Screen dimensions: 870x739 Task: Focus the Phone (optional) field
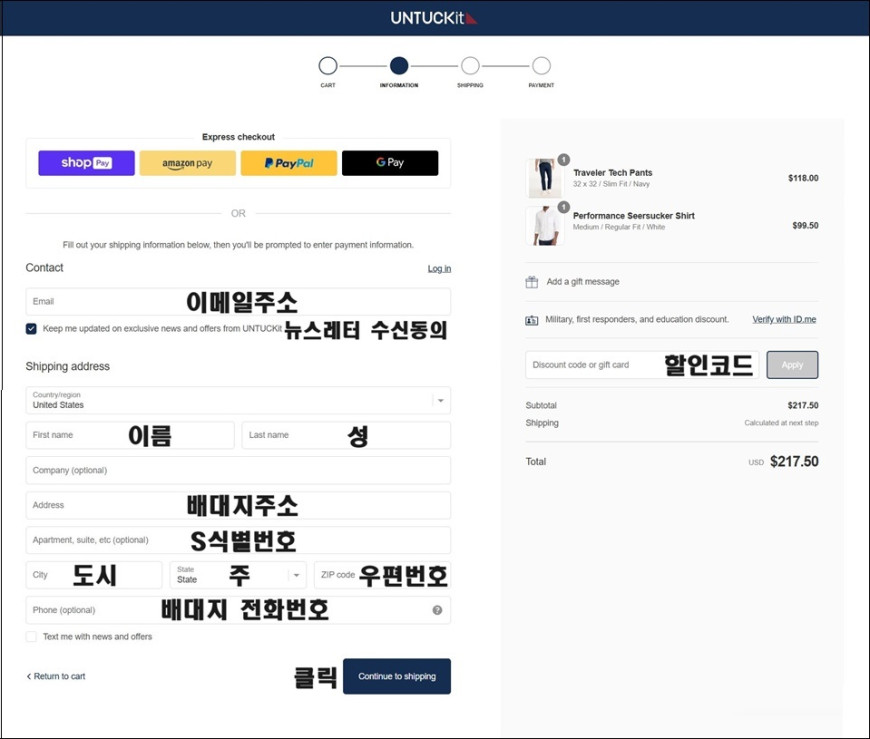[x=238, y=610]
